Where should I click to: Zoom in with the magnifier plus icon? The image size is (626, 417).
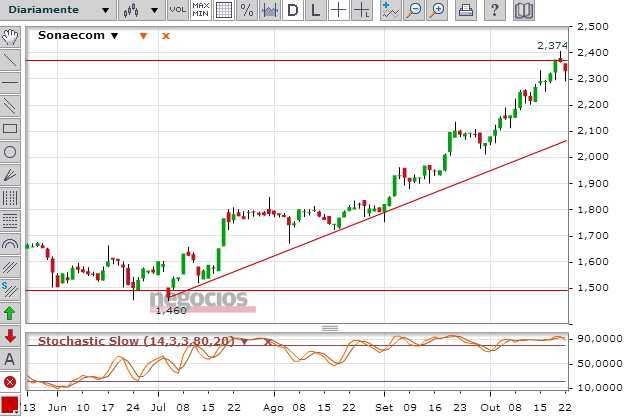coord(437,10)
